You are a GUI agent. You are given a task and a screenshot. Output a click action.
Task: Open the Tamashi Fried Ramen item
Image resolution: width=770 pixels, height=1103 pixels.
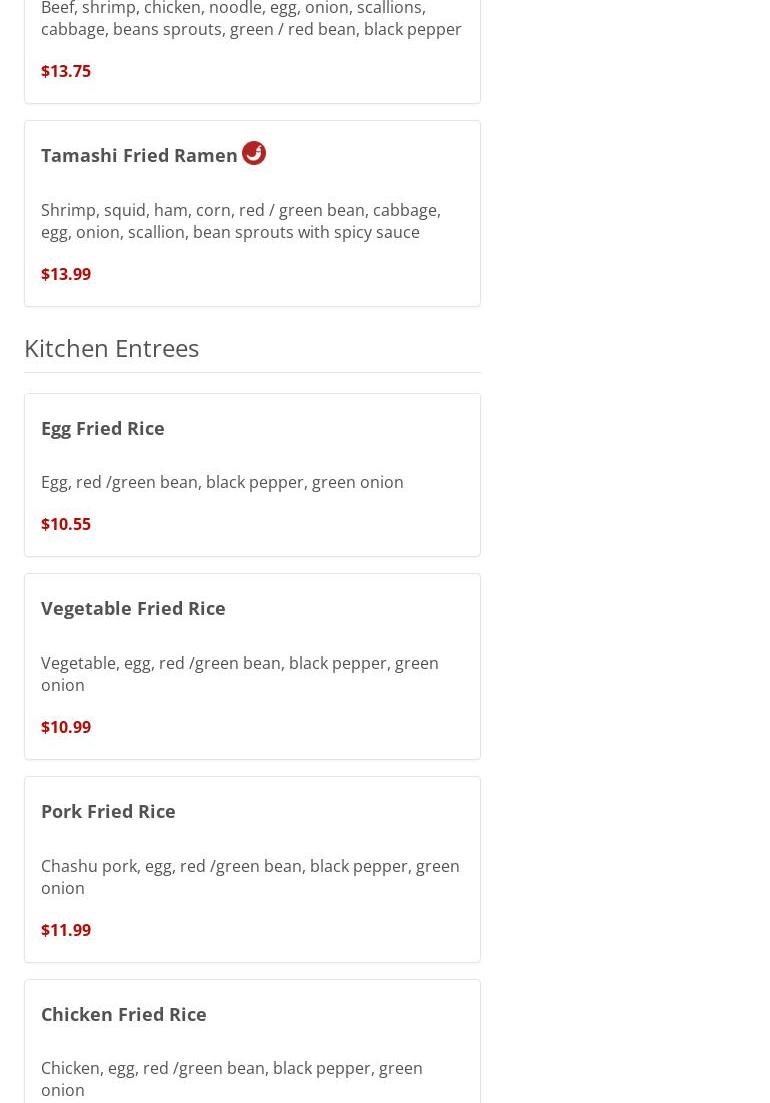tap(139, 155)
